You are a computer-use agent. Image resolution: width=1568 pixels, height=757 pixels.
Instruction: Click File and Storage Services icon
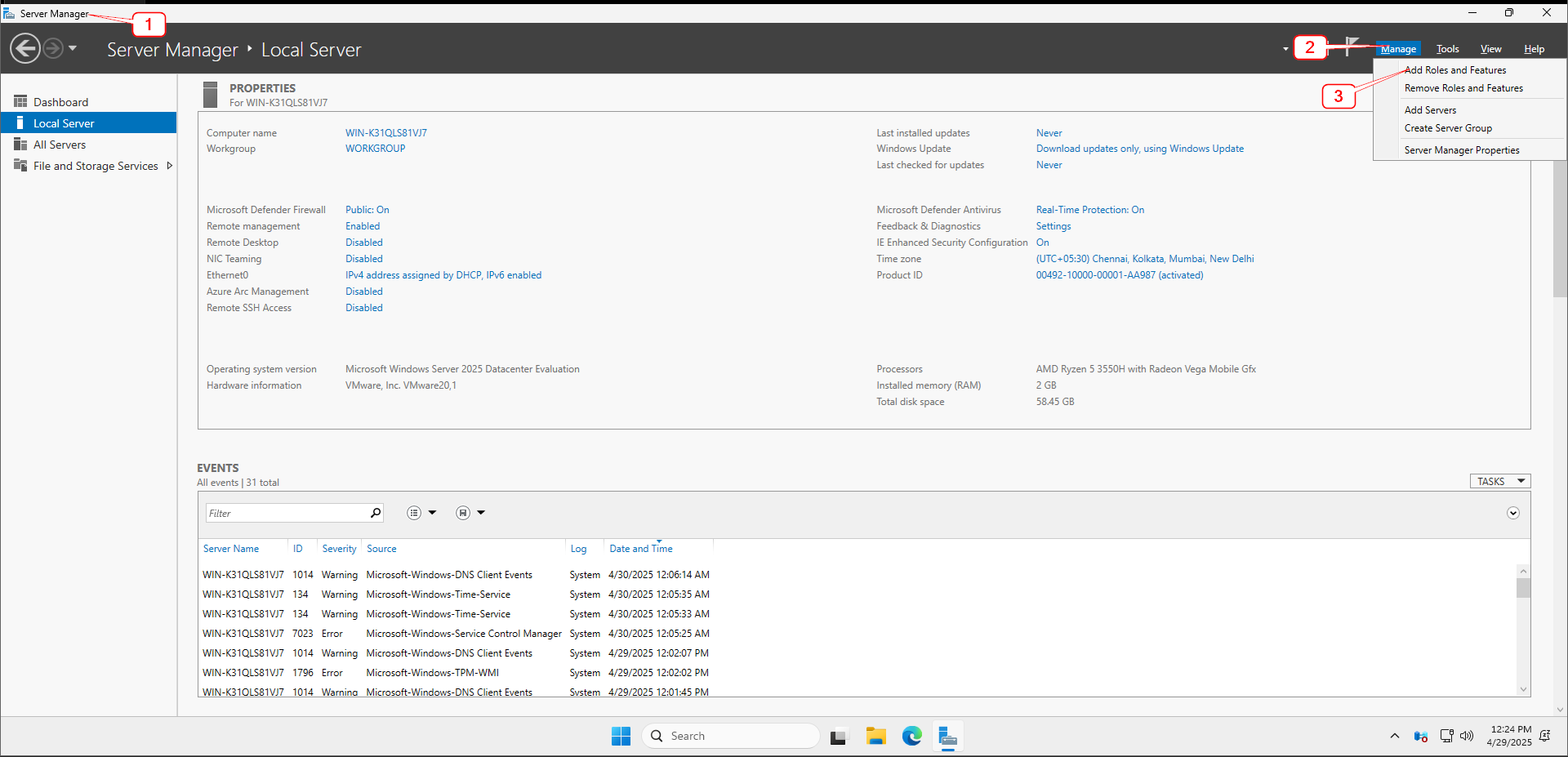point(20,165)
